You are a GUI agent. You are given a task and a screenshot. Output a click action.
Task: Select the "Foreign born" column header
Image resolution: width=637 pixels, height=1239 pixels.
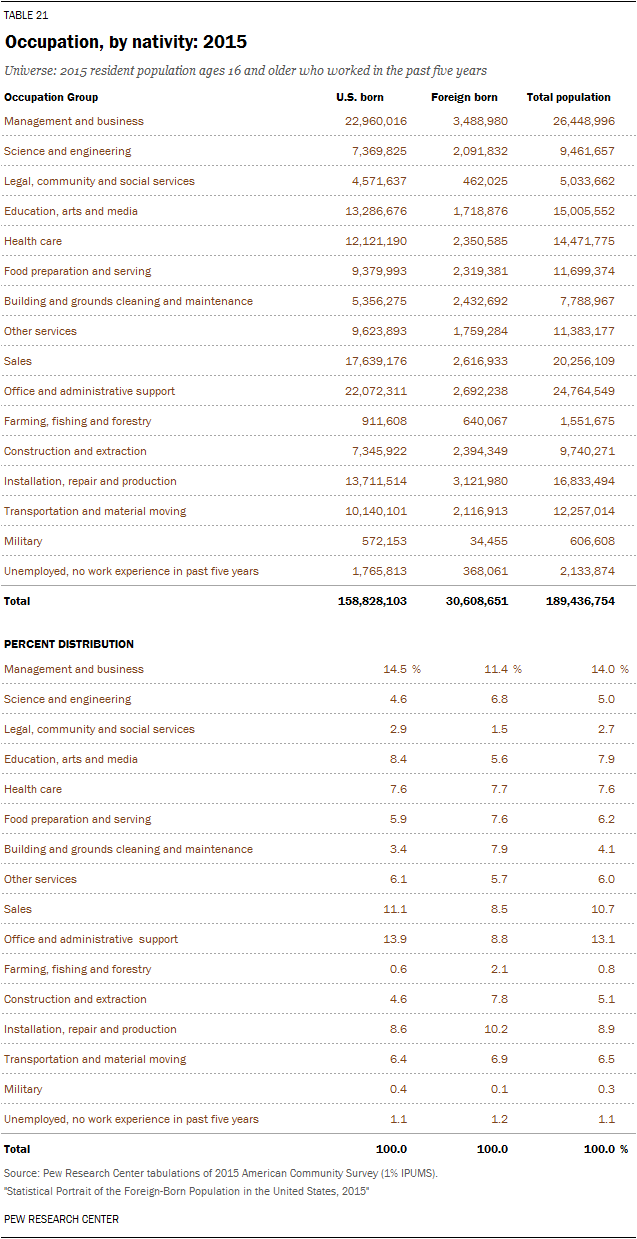[462, 97]
